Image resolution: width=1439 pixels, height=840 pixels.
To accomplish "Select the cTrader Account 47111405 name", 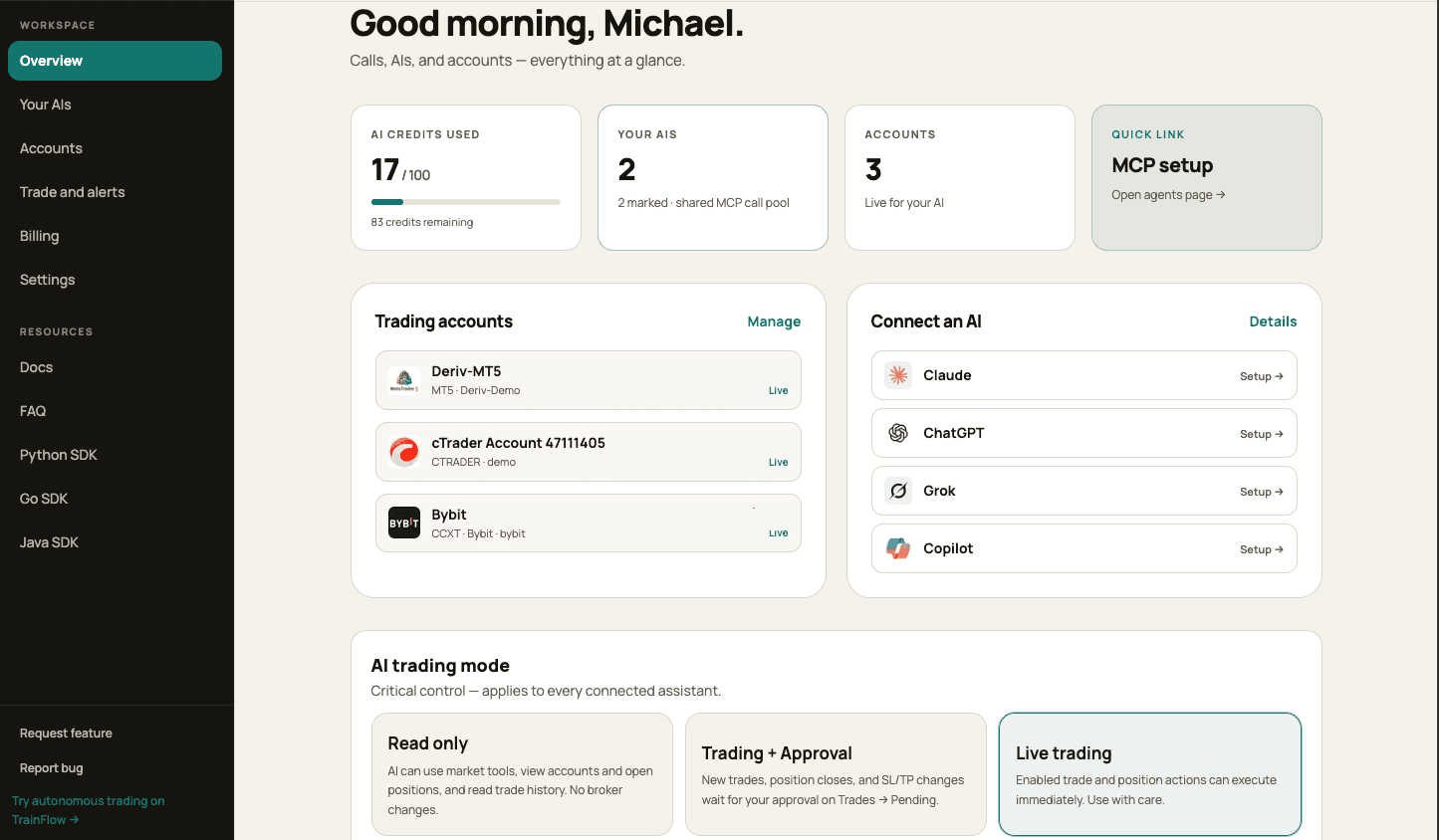I will pyautogui.click(x=518, y=443).
